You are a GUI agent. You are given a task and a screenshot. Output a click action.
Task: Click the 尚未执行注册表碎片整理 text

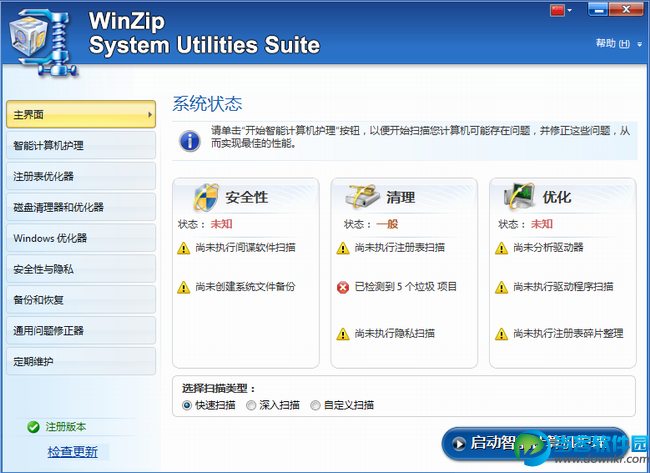(x=568, y=333)
